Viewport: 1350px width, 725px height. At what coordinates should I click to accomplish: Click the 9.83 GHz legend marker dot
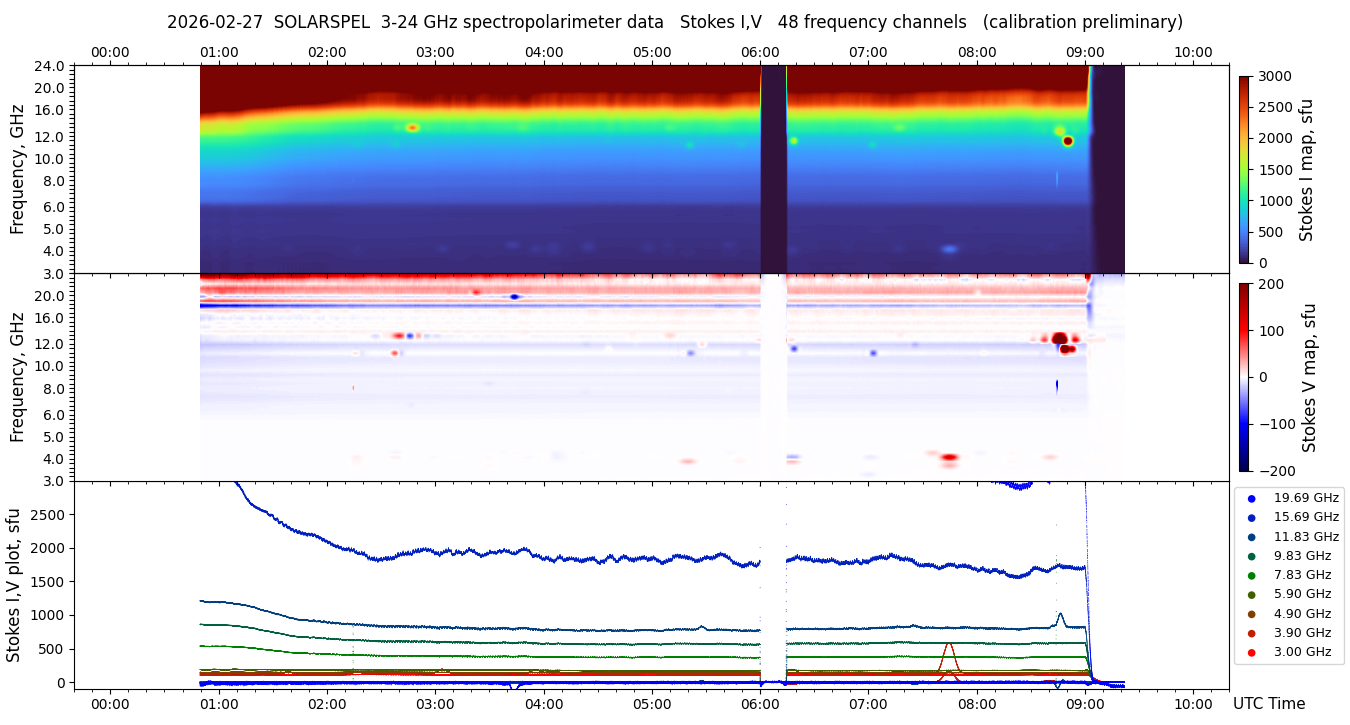1251,556
